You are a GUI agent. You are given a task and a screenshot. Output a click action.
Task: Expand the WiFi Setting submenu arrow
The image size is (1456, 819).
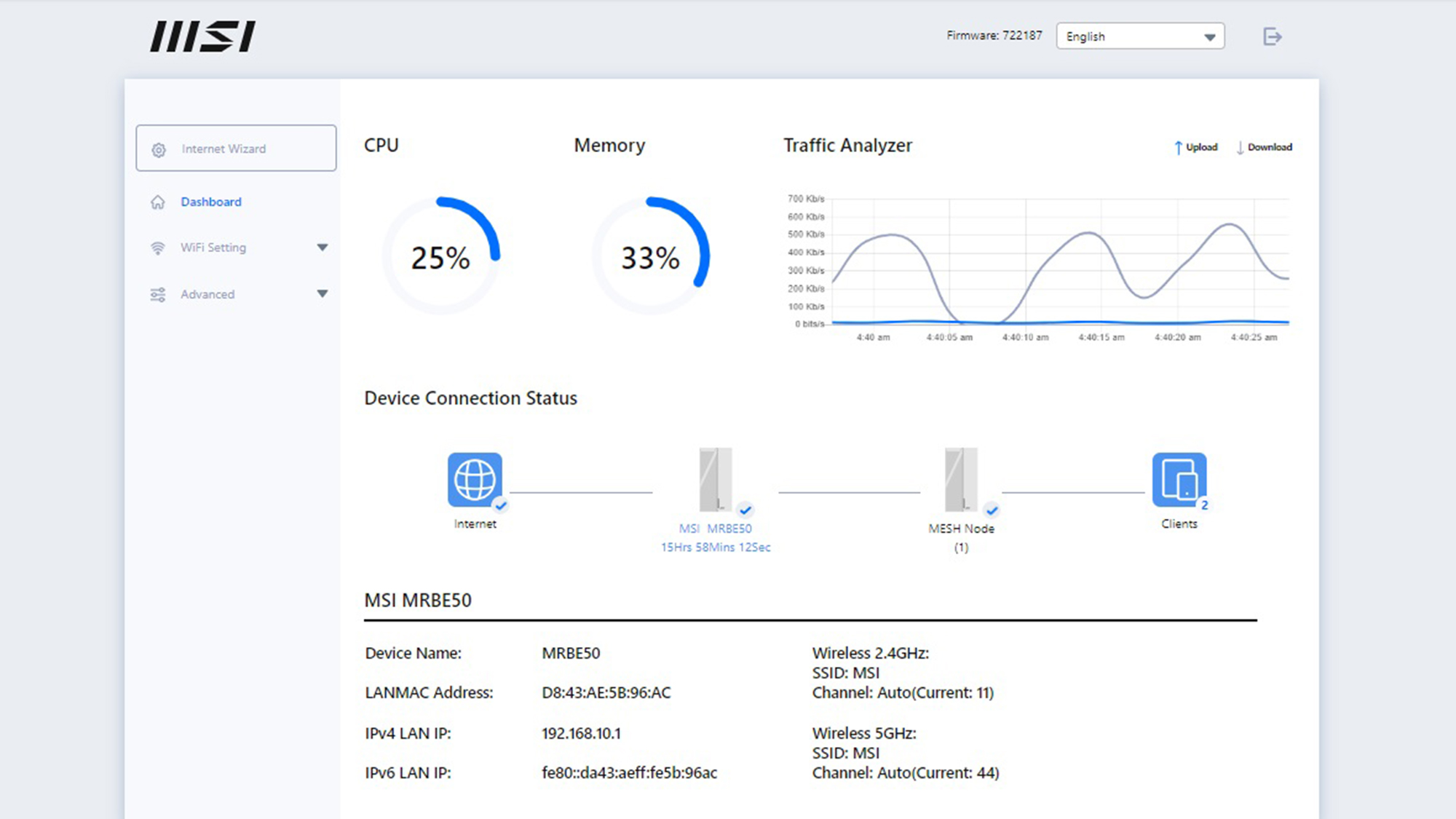click(x=323, y=248)
